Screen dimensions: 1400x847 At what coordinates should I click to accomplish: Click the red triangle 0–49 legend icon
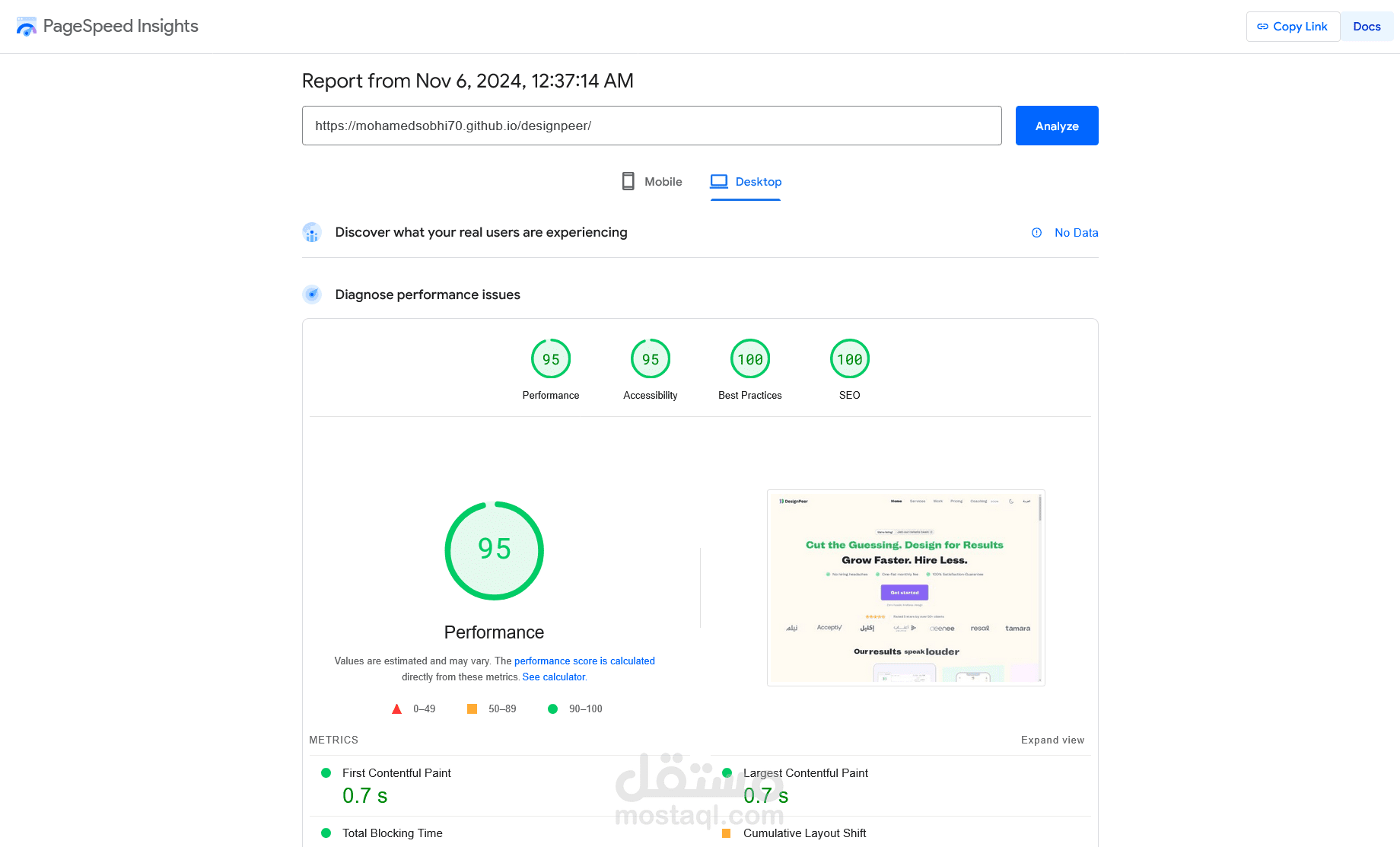[x=396, y=708]
